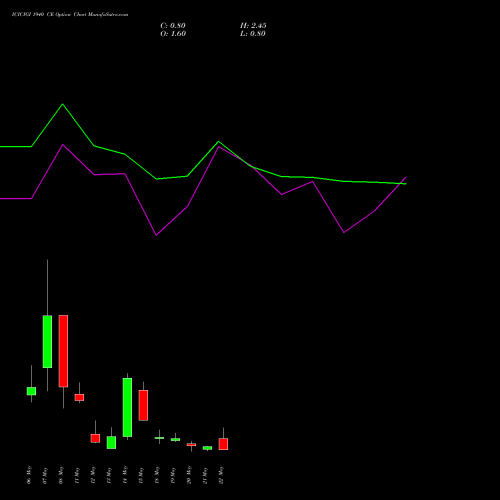Click the '12 May' axis label
The width and height of the screenshot is (500, 500).
[x=93, y=475]
